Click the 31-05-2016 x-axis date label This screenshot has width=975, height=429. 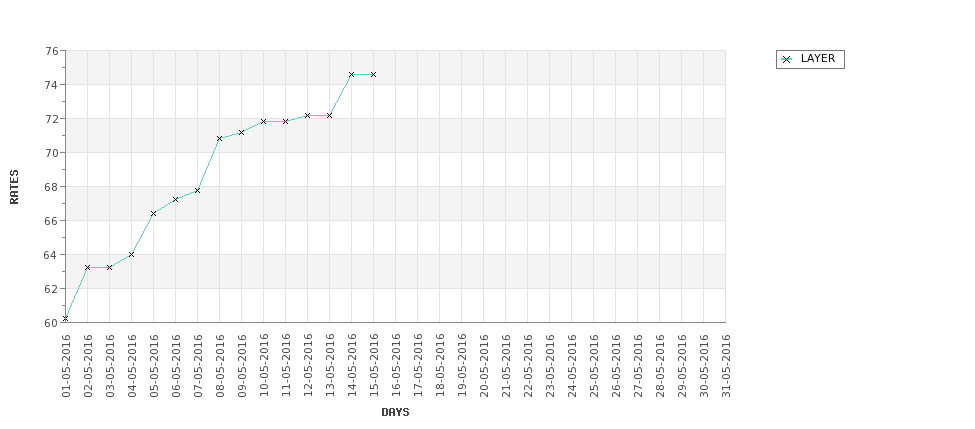pos(725,365)
